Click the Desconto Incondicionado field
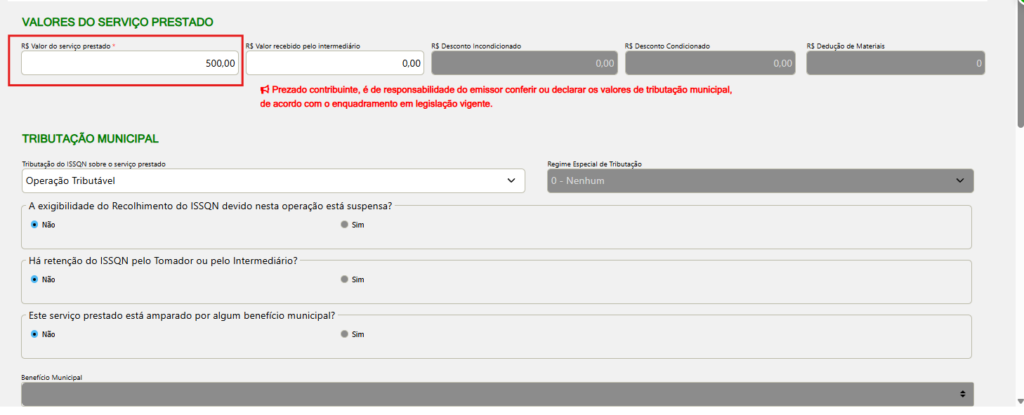Viewport: 1024px width, 415px height. click(x=523, y=63)
